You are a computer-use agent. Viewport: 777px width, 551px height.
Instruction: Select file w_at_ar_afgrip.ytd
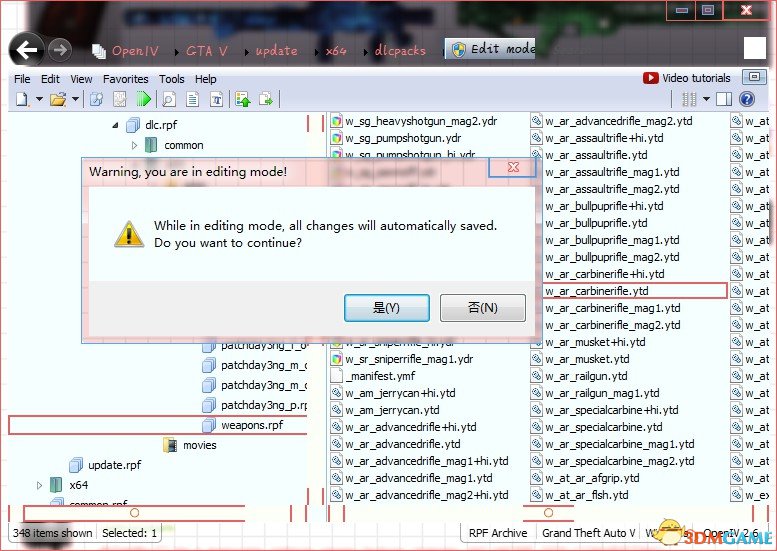click(x=592, y=478)
